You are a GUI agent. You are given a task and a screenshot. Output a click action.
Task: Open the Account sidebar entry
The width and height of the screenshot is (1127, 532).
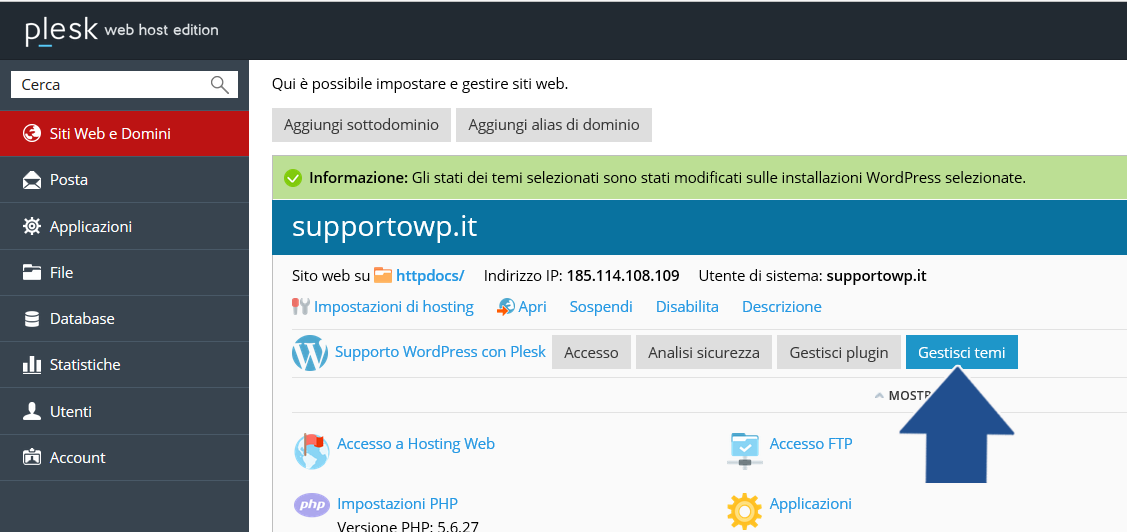[124, 457]
